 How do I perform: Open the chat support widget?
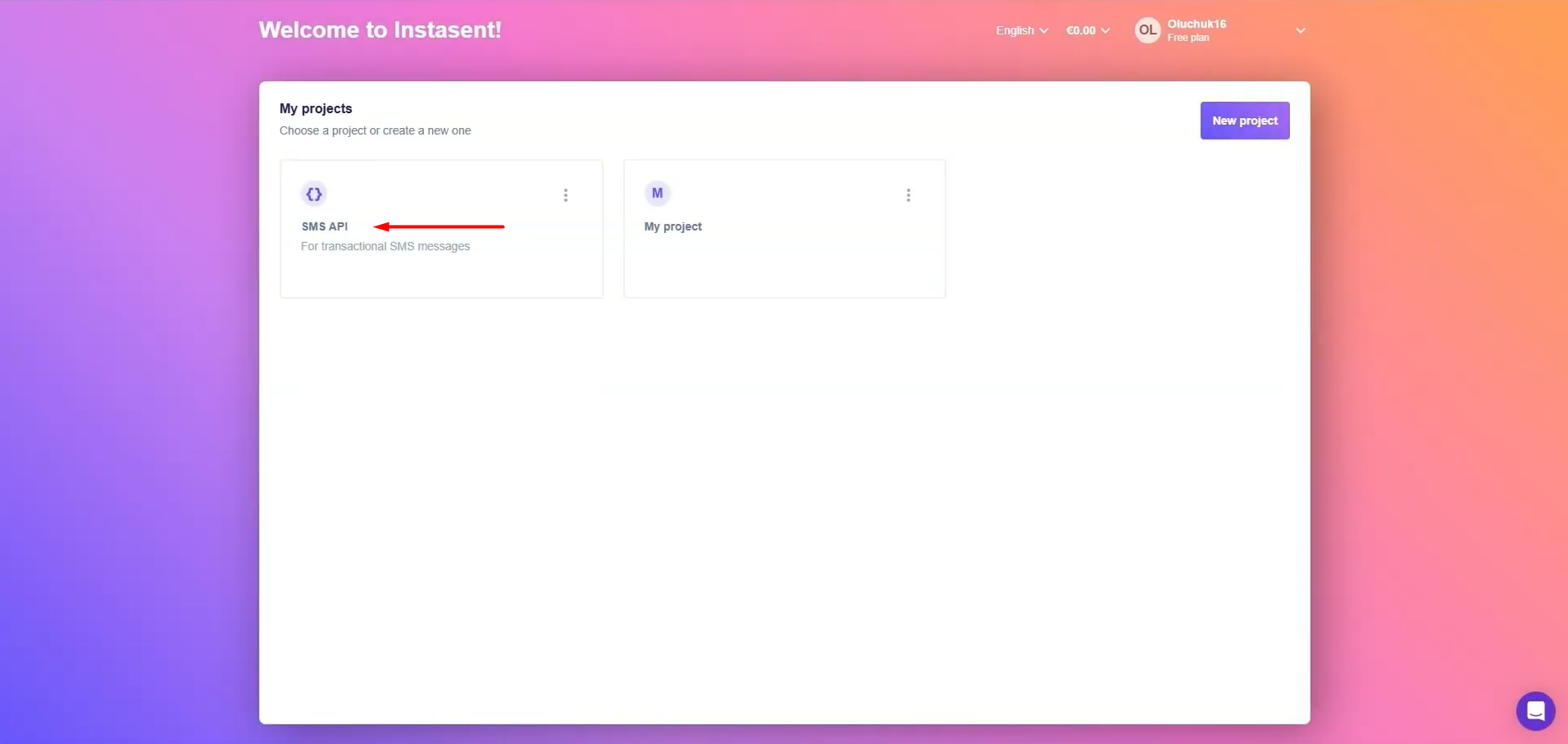[1535, 711]
